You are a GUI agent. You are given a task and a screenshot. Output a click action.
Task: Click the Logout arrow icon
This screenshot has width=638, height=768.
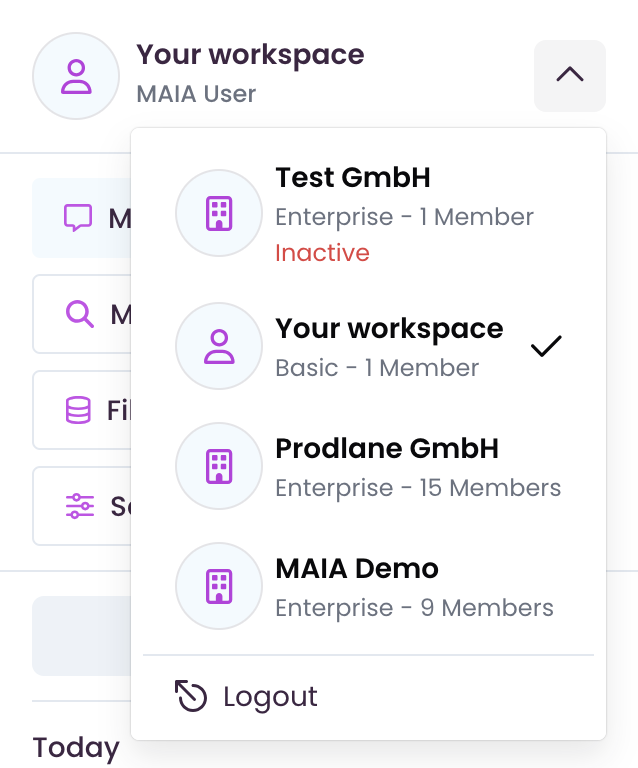[190, 696]
